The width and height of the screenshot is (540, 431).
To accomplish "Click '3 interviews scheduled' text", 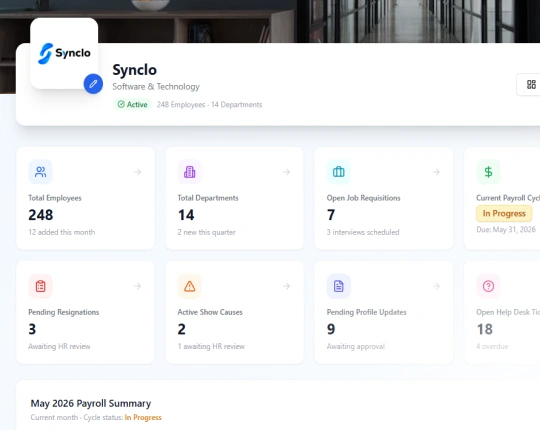I will pos(363,232).
